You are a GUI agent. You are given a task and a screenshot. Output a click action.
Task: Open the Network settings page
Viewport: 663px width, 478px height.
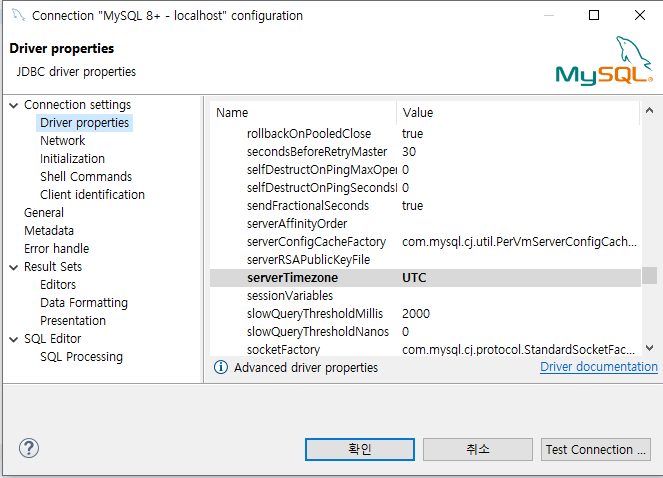(63, 140)
